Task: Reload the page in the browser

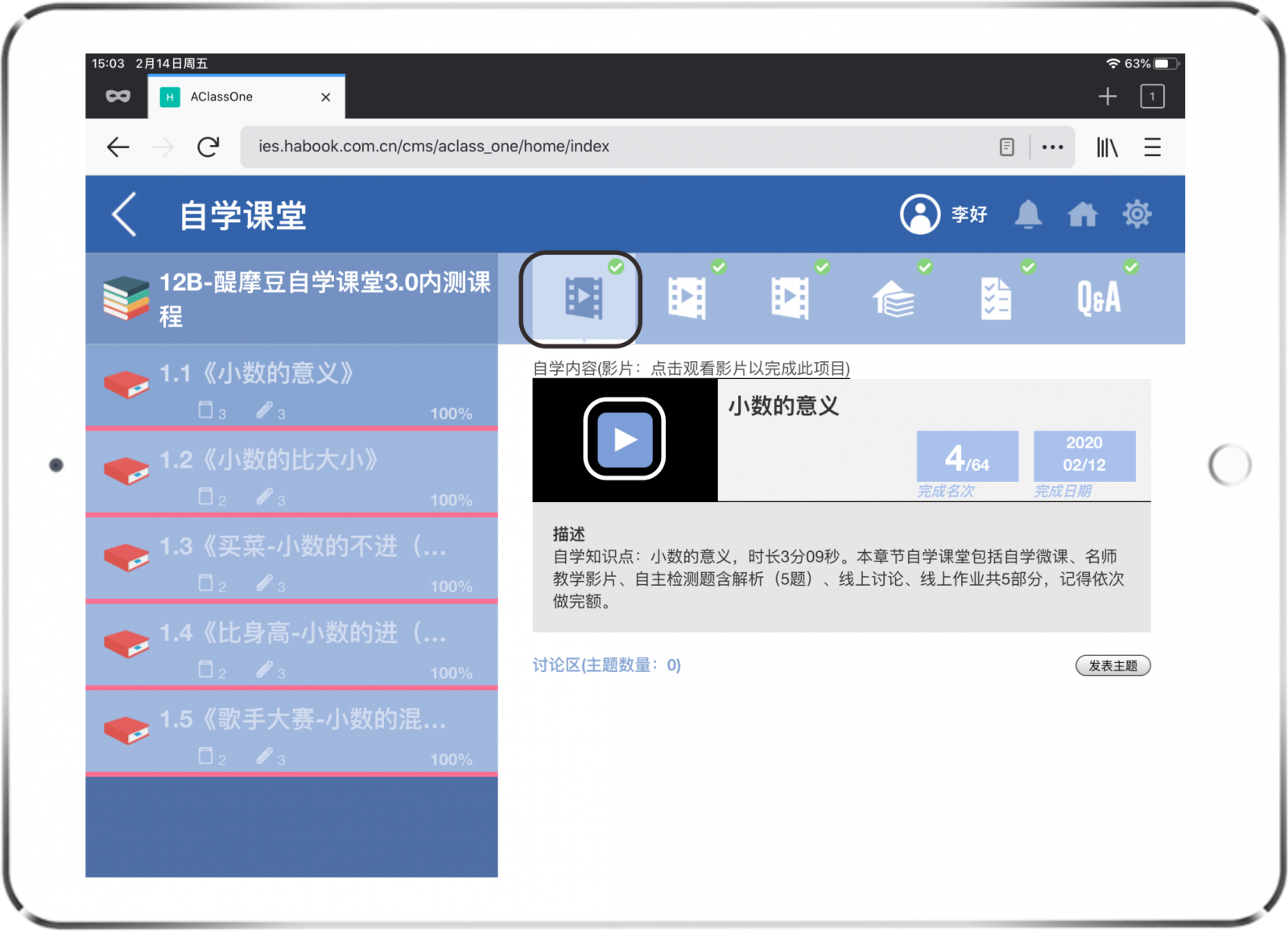Action: (x=208, y=147)
